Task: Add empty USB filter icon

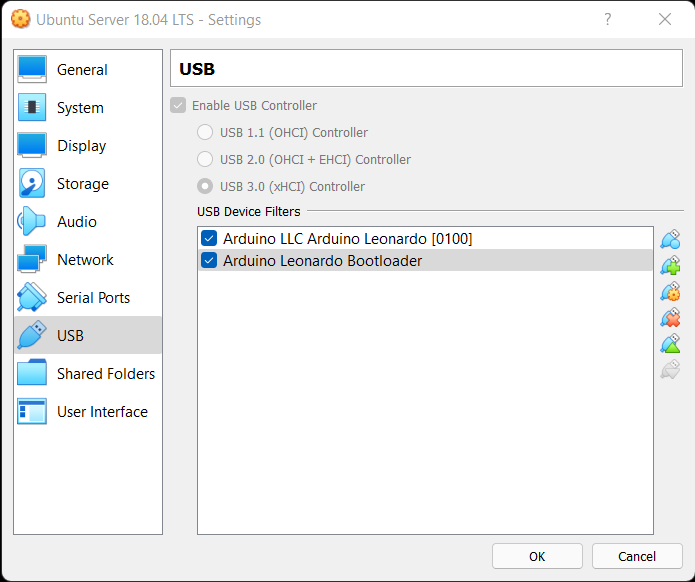Action: click(x=670, y=239)
